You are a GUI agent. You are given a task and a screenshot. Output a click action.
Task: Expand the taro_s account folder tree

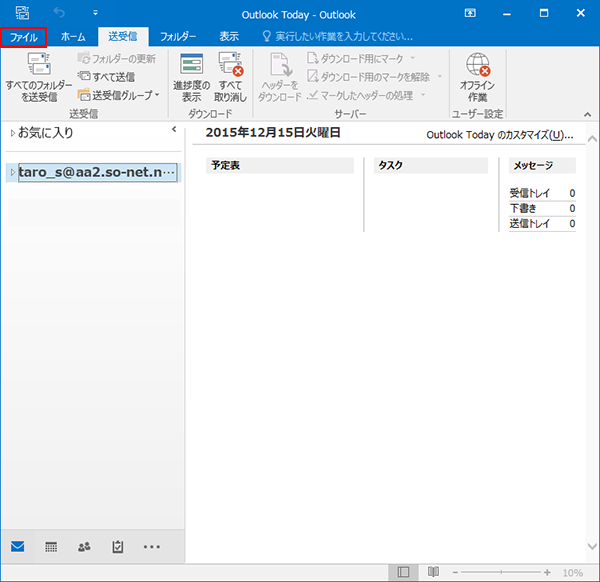12,173
